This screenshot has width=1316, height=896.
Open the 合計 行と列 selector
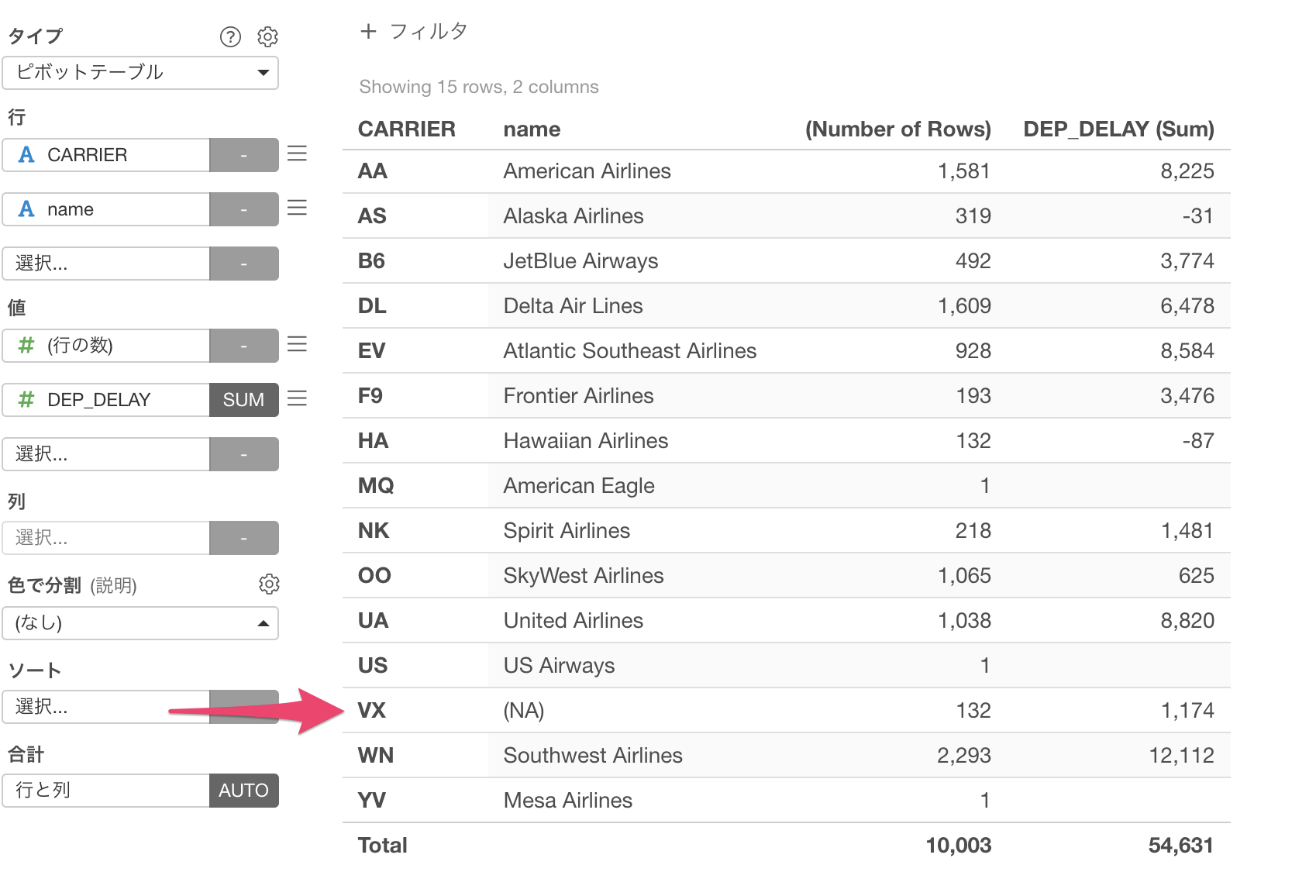[106, 791]
